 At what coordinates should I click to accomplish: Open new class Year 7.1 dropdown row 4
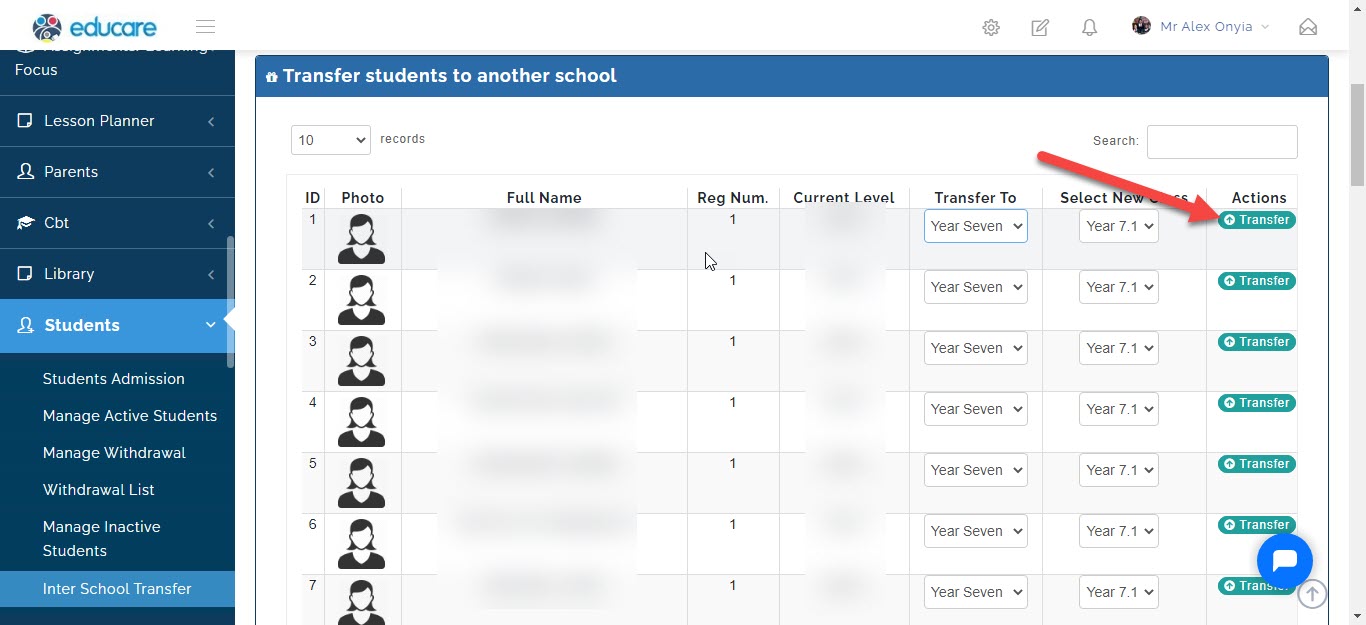point(1119,409)
